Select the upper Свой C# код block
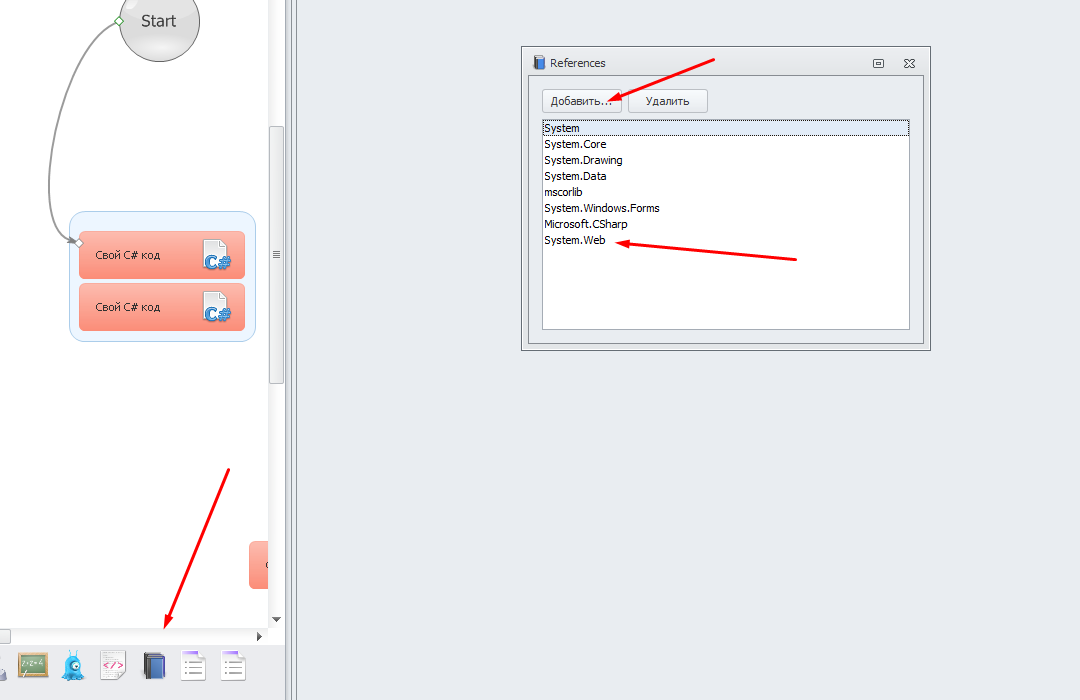The height and width of the screenshot is (700, 1080). click(x=162, y=255)
